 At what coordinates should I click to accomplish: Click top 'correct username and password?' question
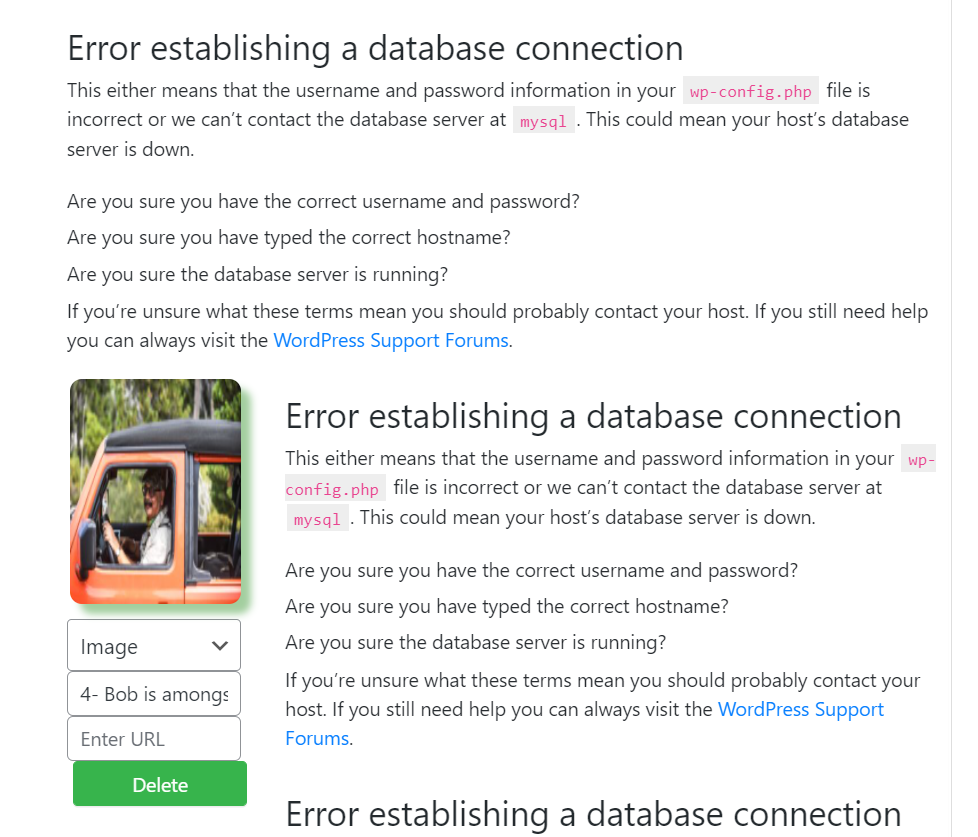pyautogui.click(x=323, y=201)
